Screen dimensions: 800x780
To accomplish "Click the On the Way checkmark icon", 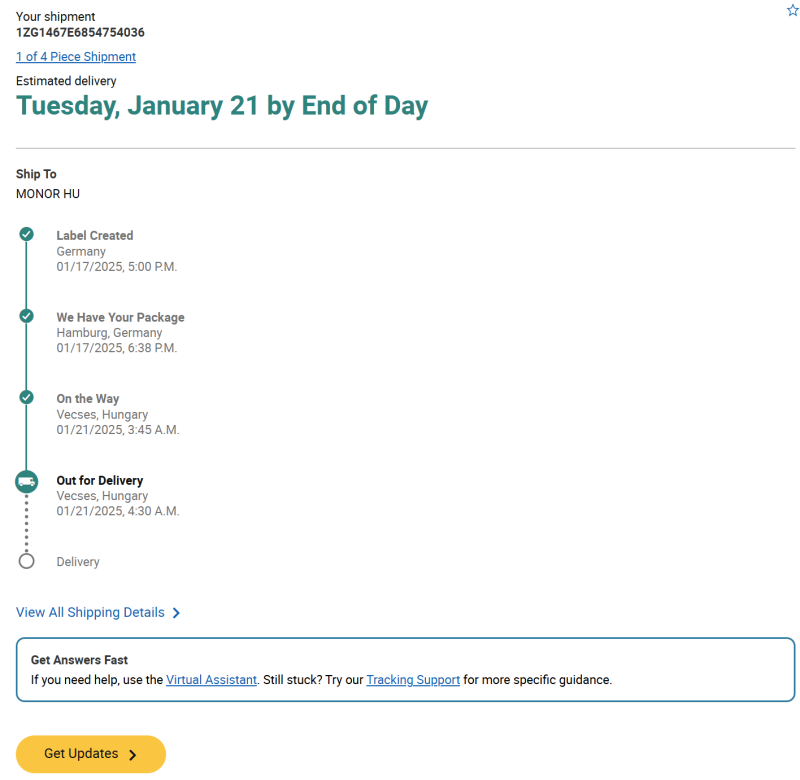I will 27,397.
